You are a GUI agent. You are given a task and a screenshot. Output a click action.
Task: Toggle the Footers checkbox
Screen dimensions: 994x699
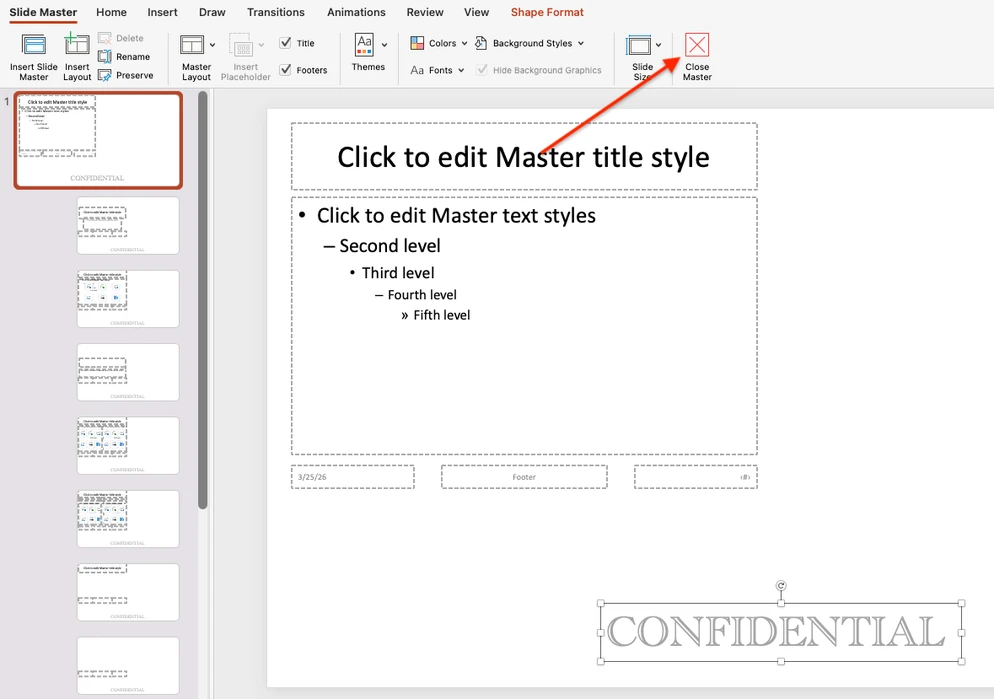click(x=286, y=70)
